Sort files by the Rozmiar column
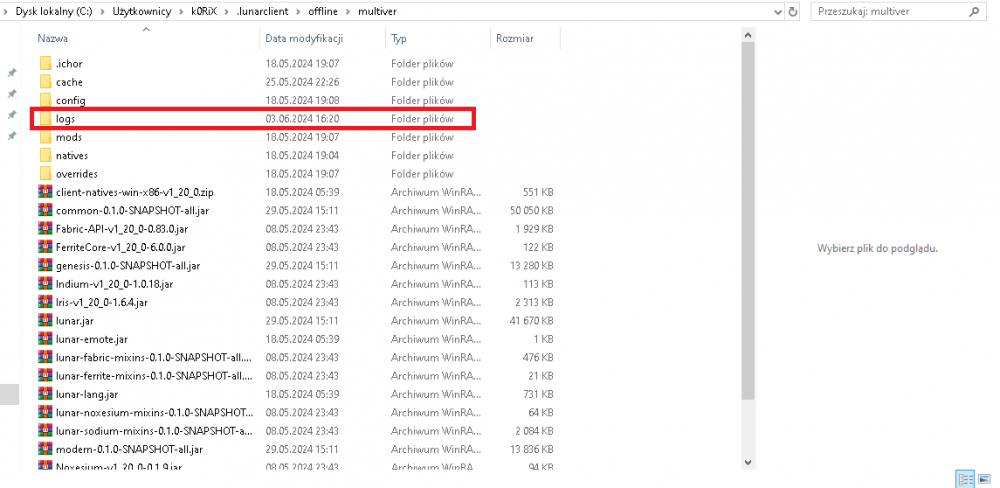The height and width of the screenshot is (488, 1000). [514, 38]
